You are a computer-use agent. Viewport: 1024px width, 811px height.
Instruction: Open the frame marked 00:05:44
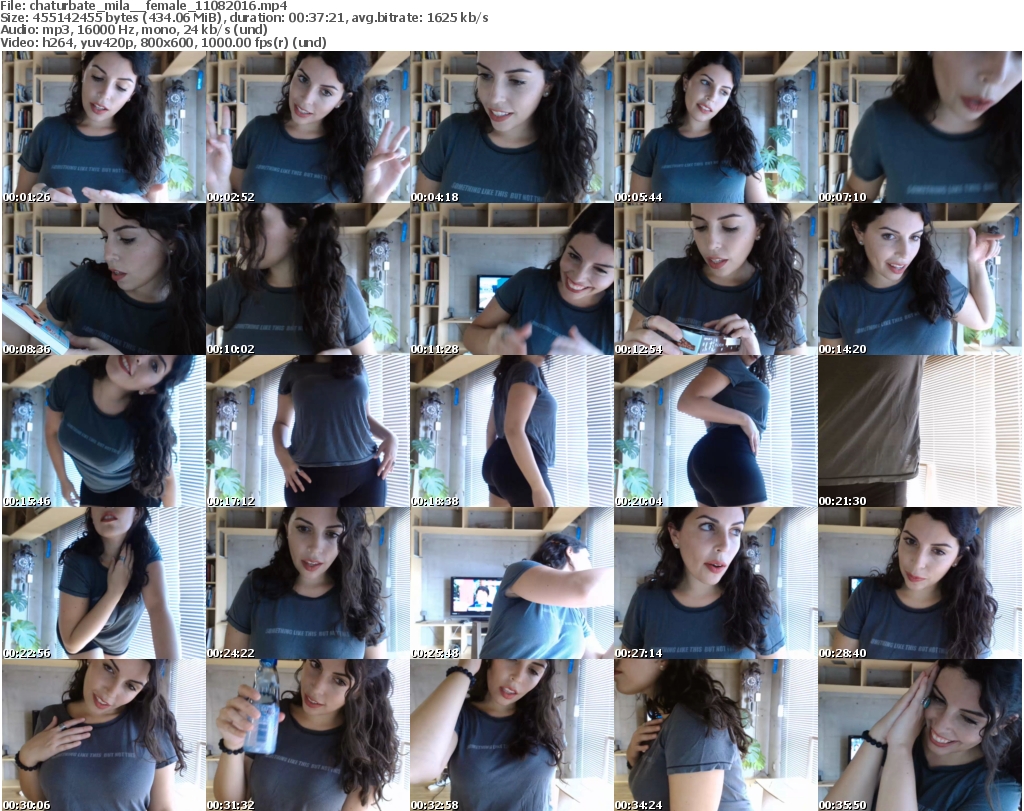point(715,127)
